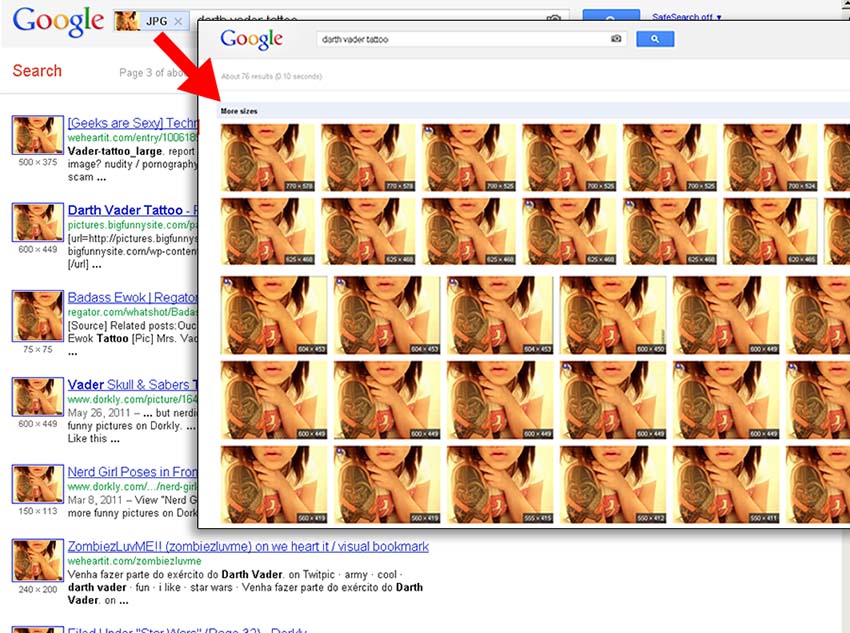The width and height of the screenshot is (850, 633).
Task: Click the 'Search' label in left sidebar
Action: [37, 71]
